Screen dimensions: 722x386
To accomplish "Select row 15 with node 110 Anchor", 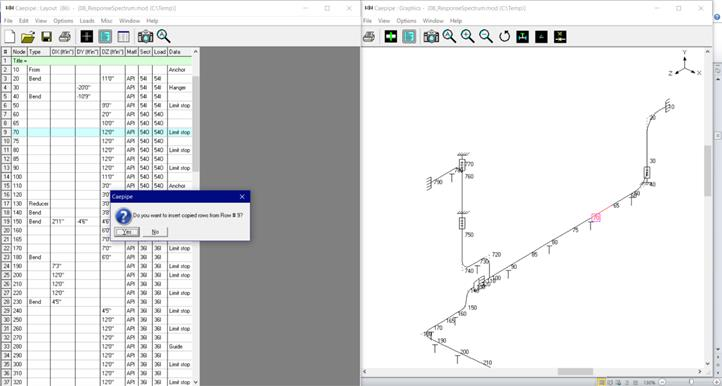I will (x=98, y=186).
